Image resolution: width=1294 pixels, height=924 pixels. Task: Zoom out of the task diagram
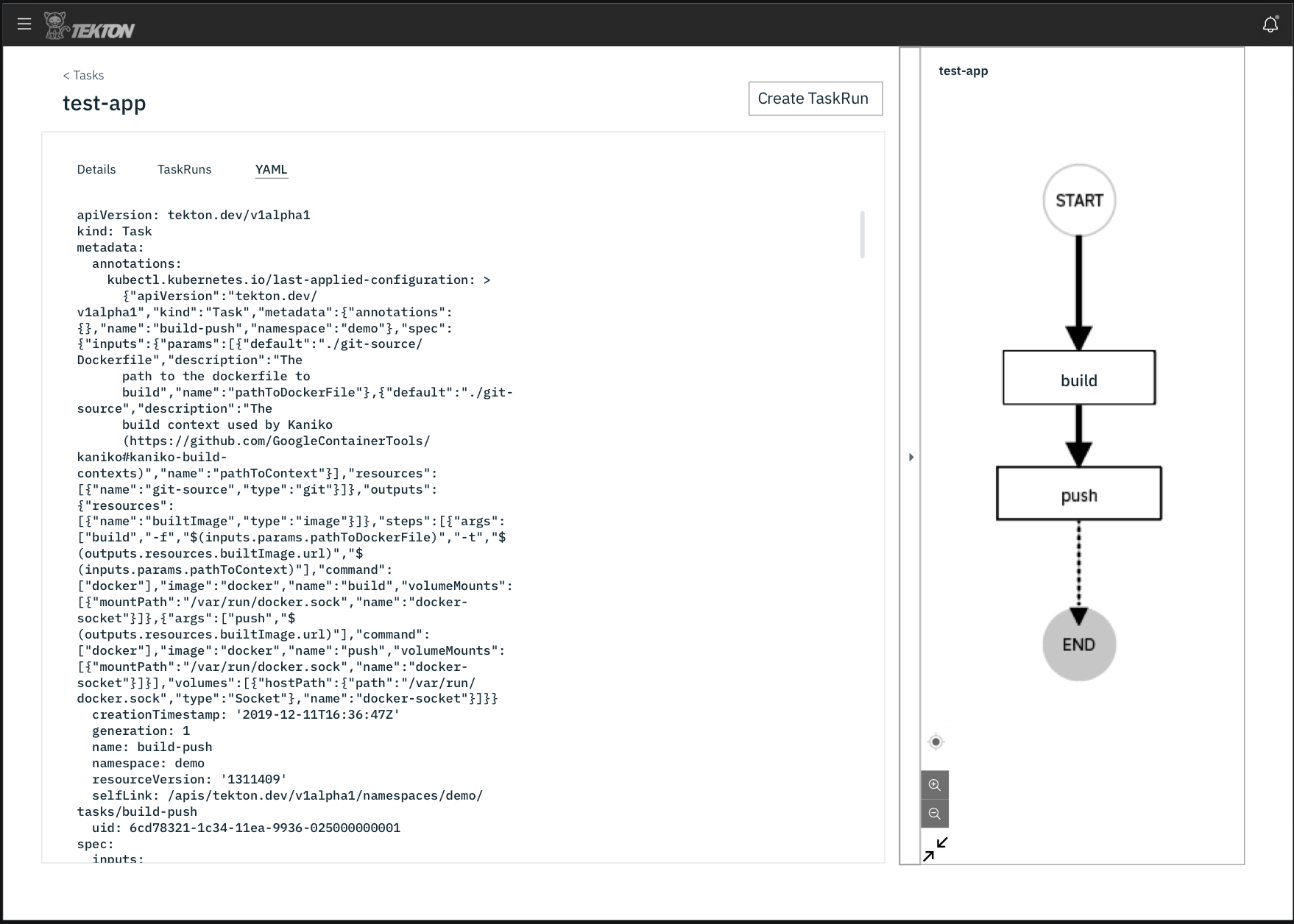pyautogui.click(x=935, y=813)
